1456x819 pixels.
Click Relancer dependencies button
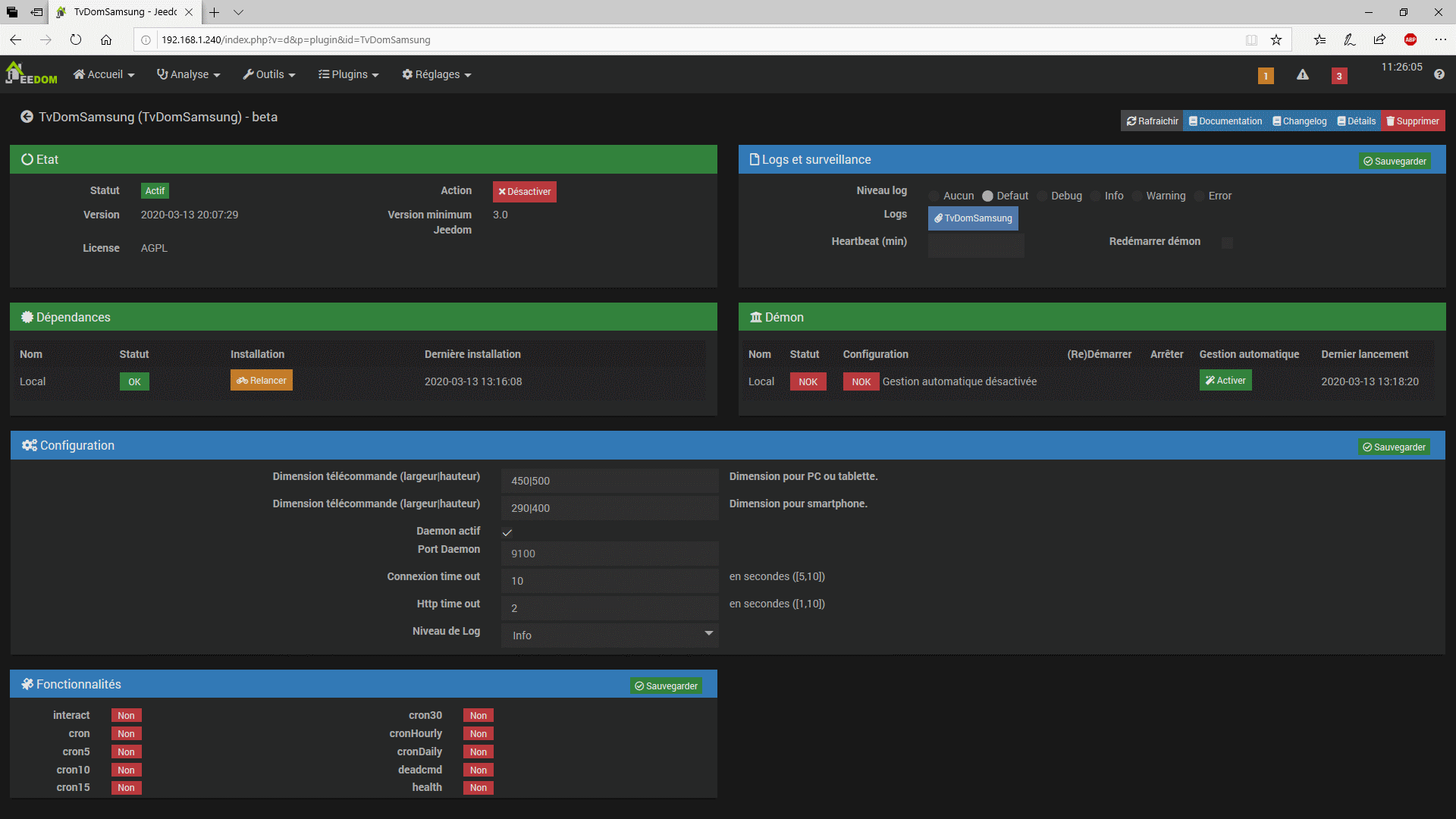point(262,381)
